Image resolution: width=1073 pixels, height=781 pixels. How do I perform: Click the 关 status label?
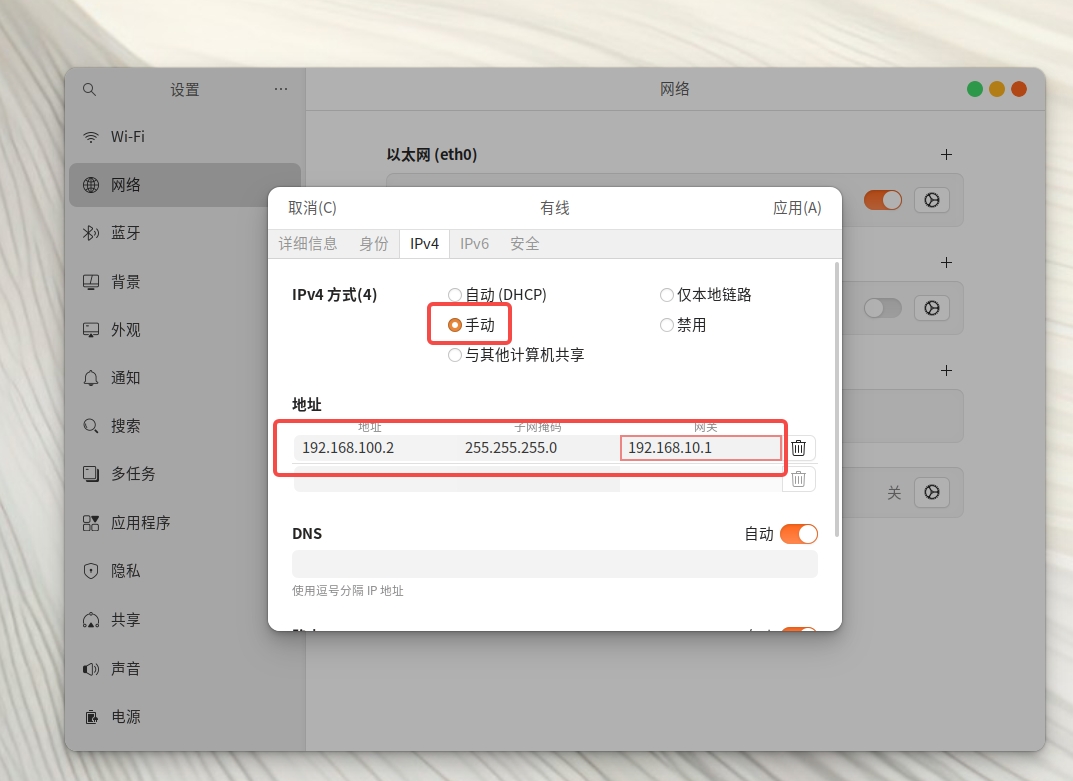[x=894, y=493]
